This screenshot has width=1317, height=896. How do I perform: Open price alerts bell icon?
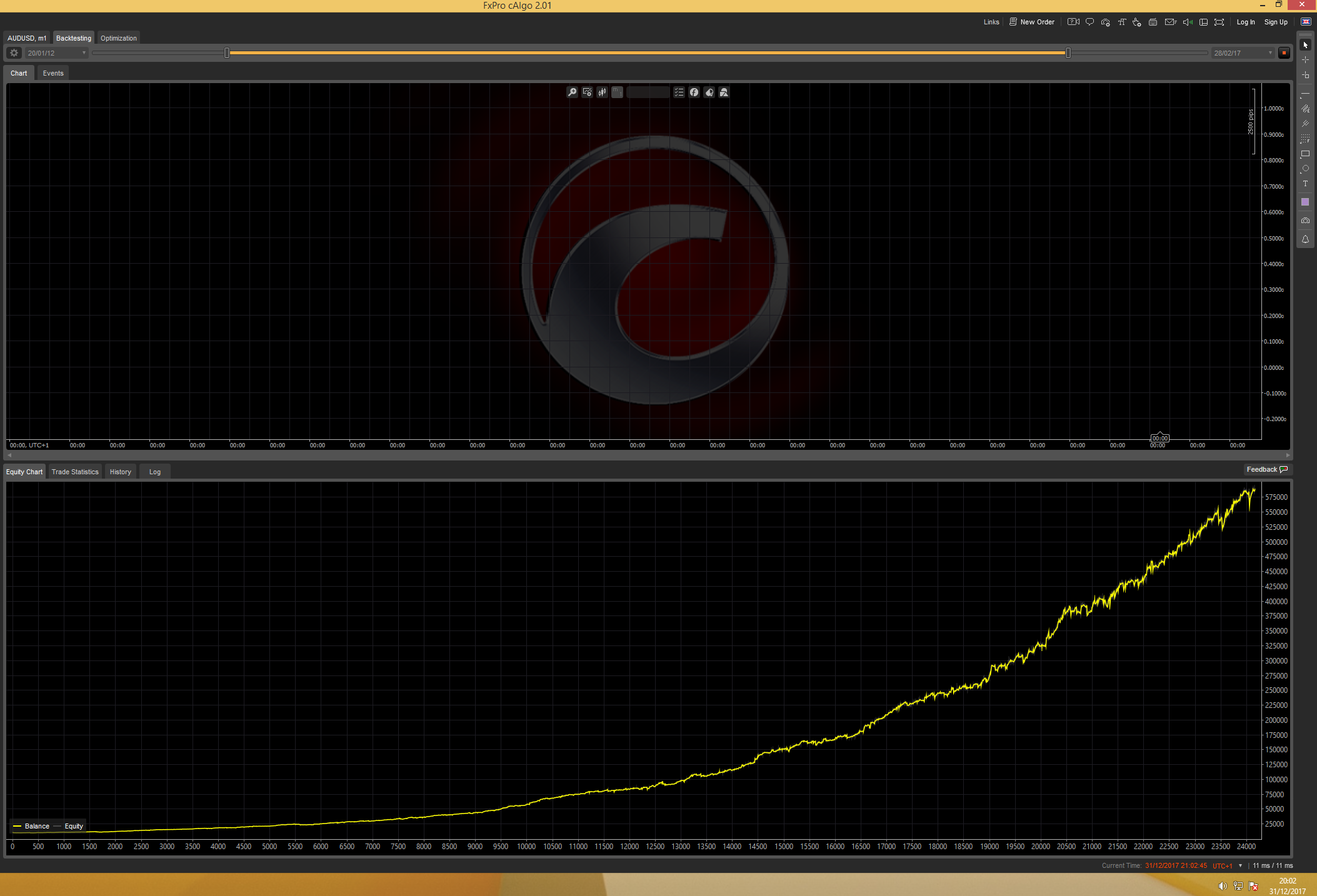(x=1305, y=239)
